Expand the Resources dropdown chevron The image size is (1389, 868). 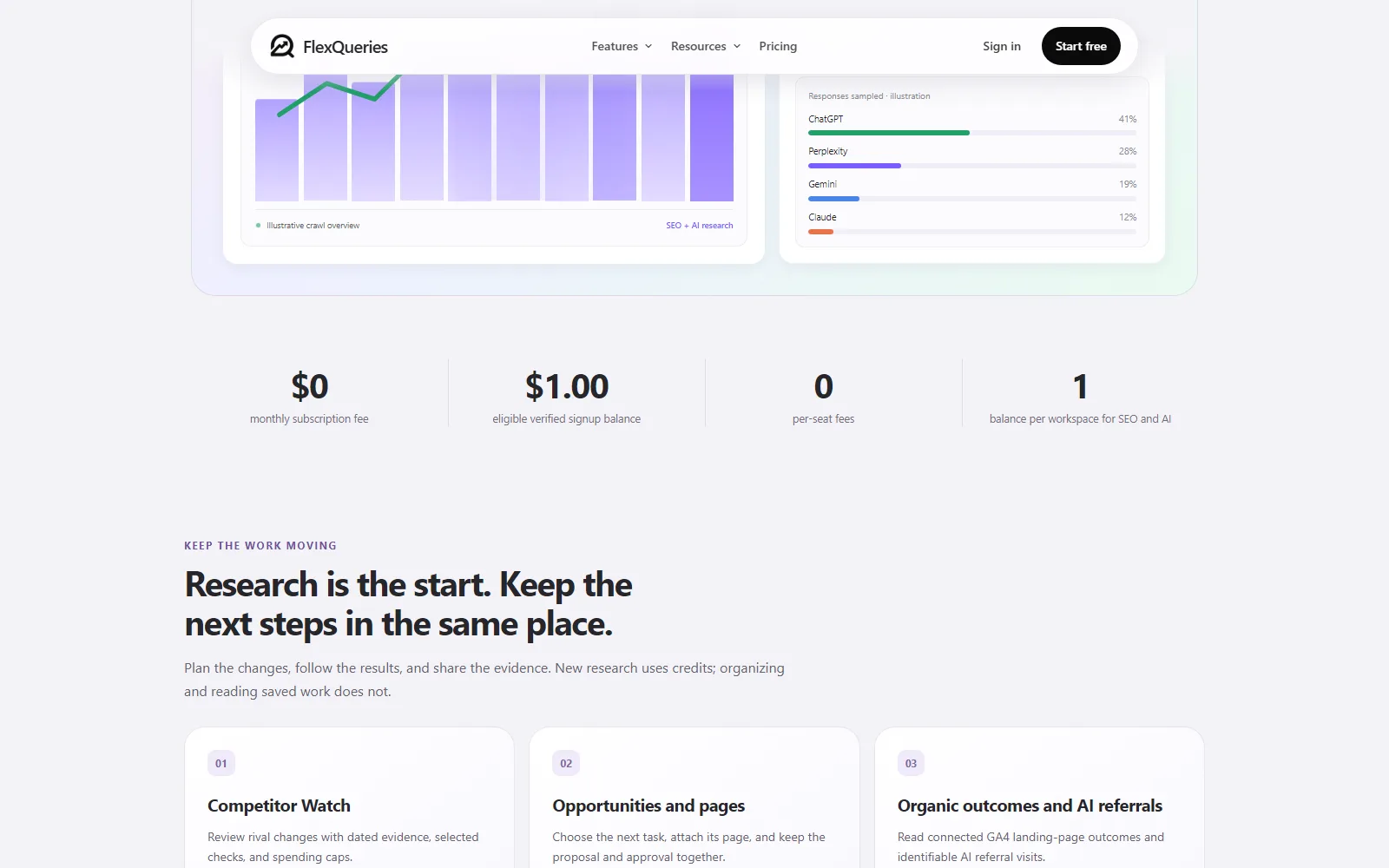coord(737,47)
